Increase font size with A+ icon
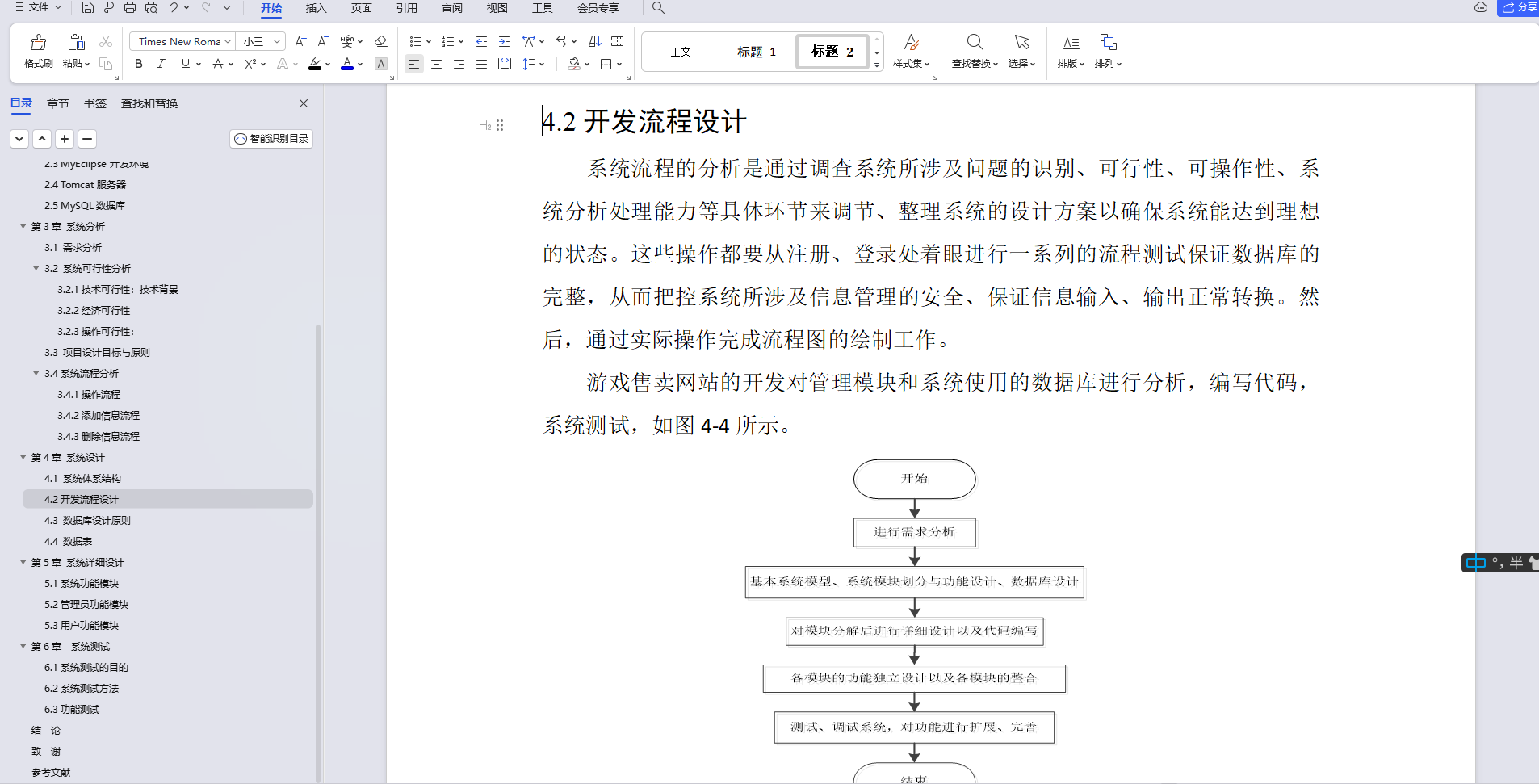Screen dimensions: 1539x784 (x=300, y=41)
